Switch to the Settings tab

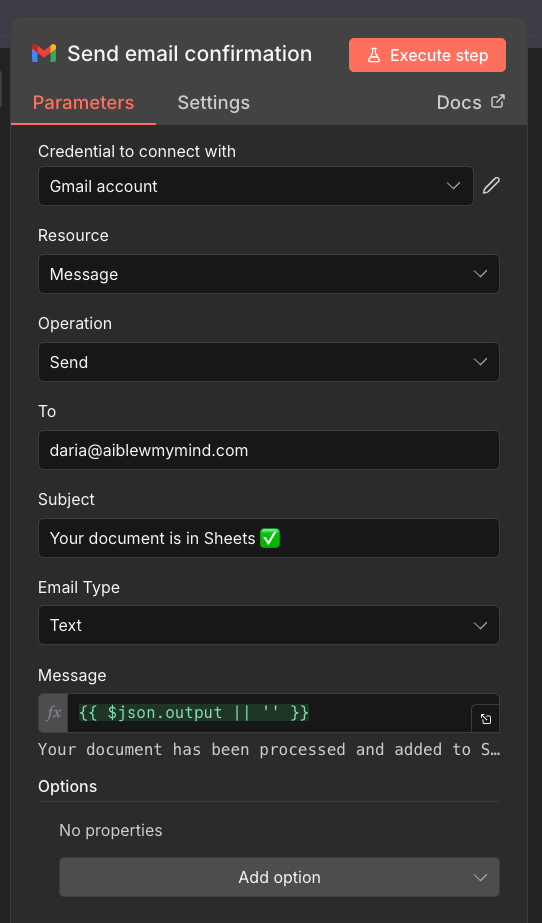[214, 102]
